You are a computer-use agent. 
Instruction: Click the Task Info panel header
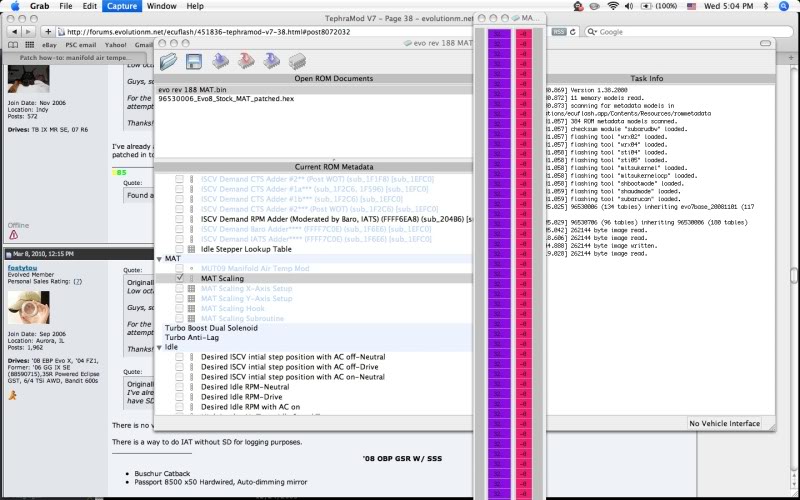pos(647,79)
